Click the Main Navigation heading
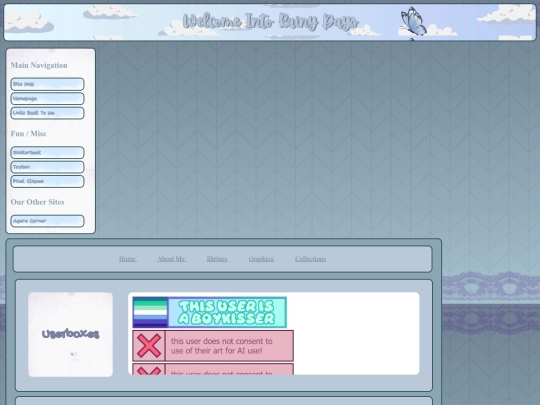This screenshot has height=405, width=540. 39,65
